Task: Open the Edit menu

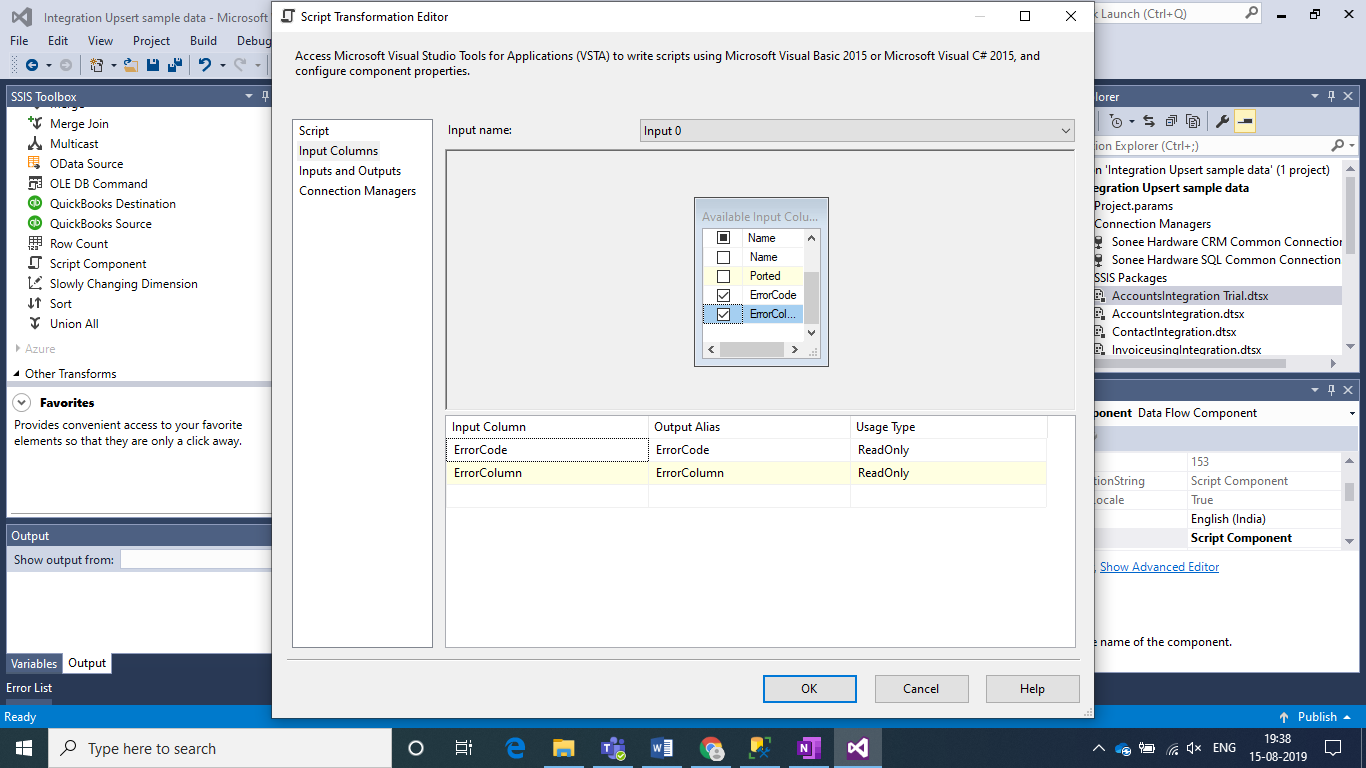Action: point(58,41)
